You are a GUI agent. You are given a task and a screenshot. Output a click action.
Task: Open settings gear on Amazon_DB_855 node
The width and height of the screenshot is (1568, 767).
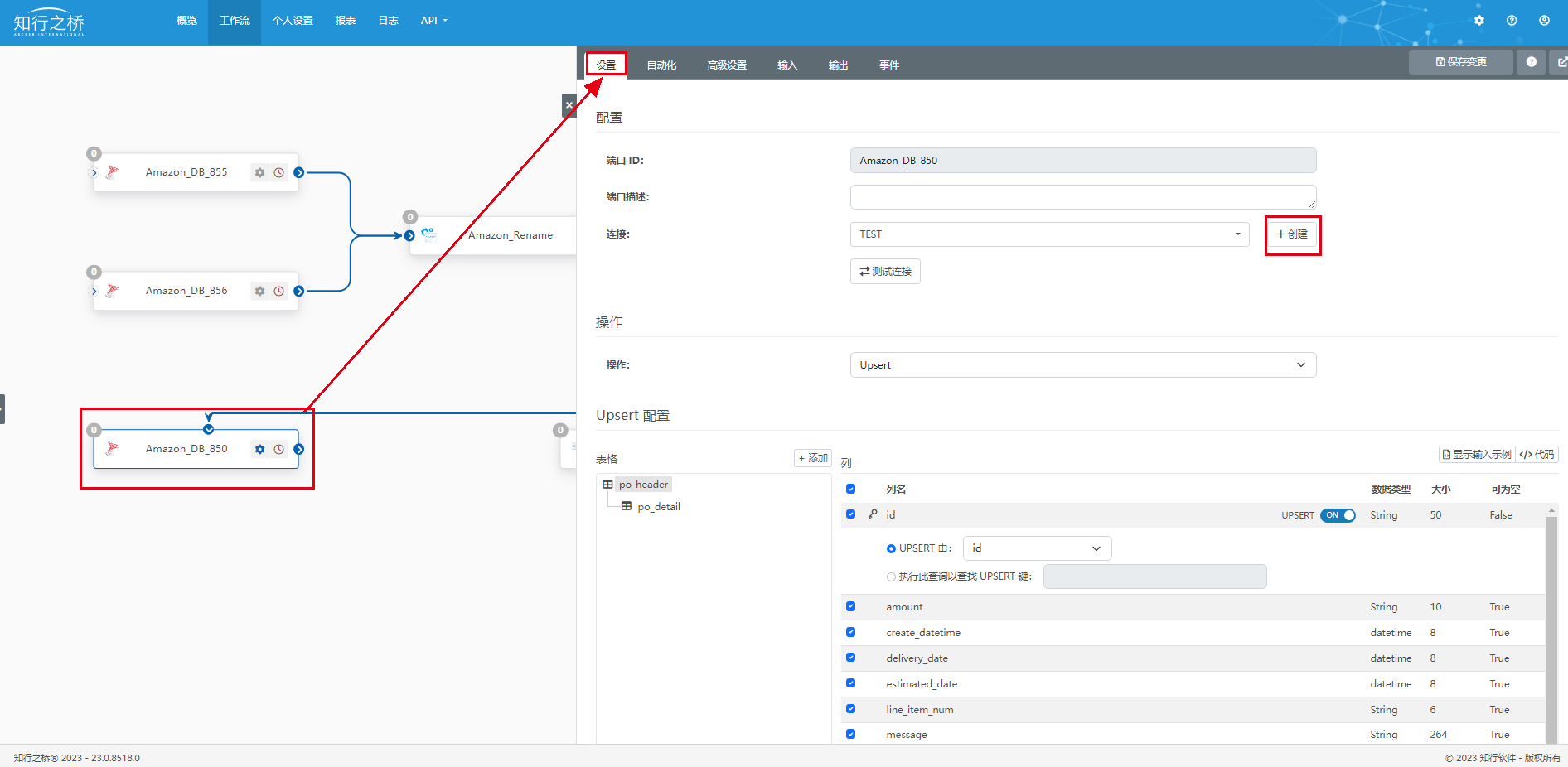(259, 173)
